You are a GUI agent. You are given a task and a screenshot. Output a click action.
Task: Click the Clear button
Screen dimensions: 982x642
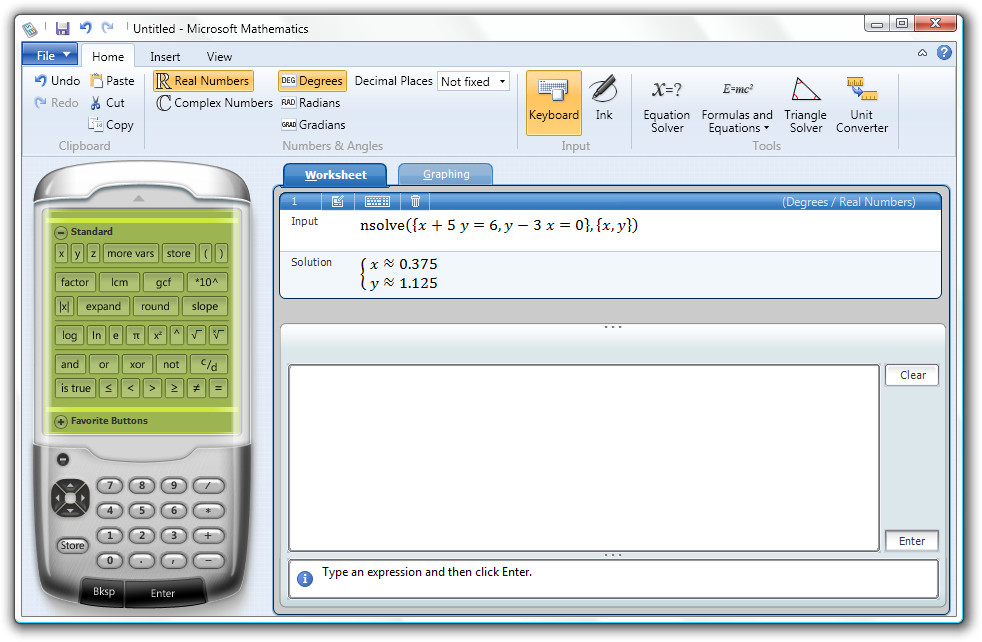912,375
